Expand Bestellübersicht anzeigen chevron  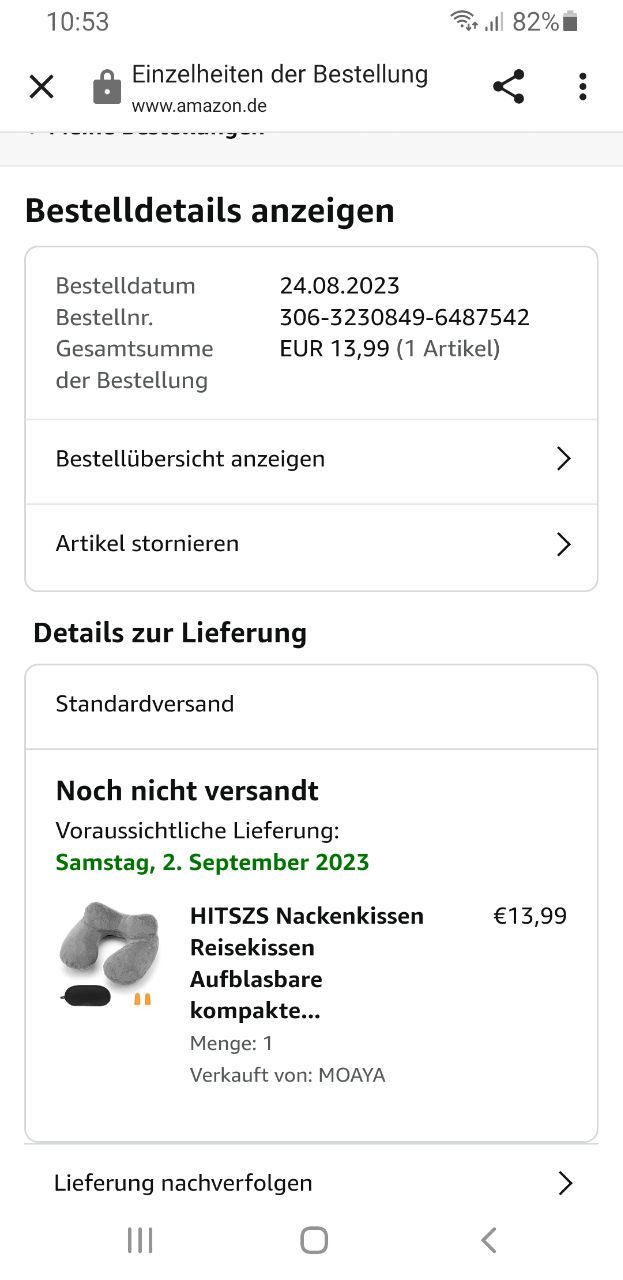(564, 459)
